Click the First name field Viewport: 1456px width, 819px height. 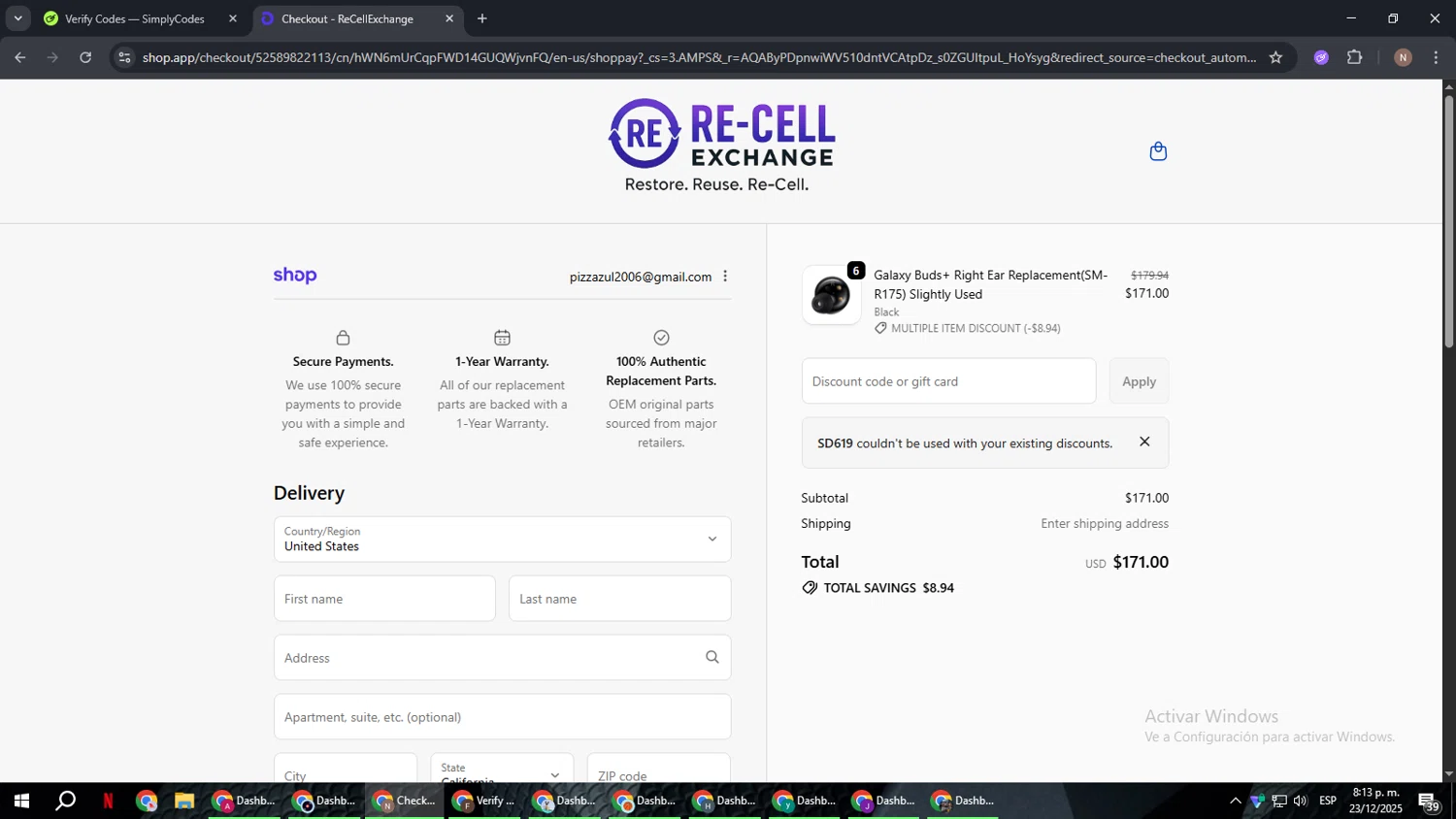click(384, 599)
